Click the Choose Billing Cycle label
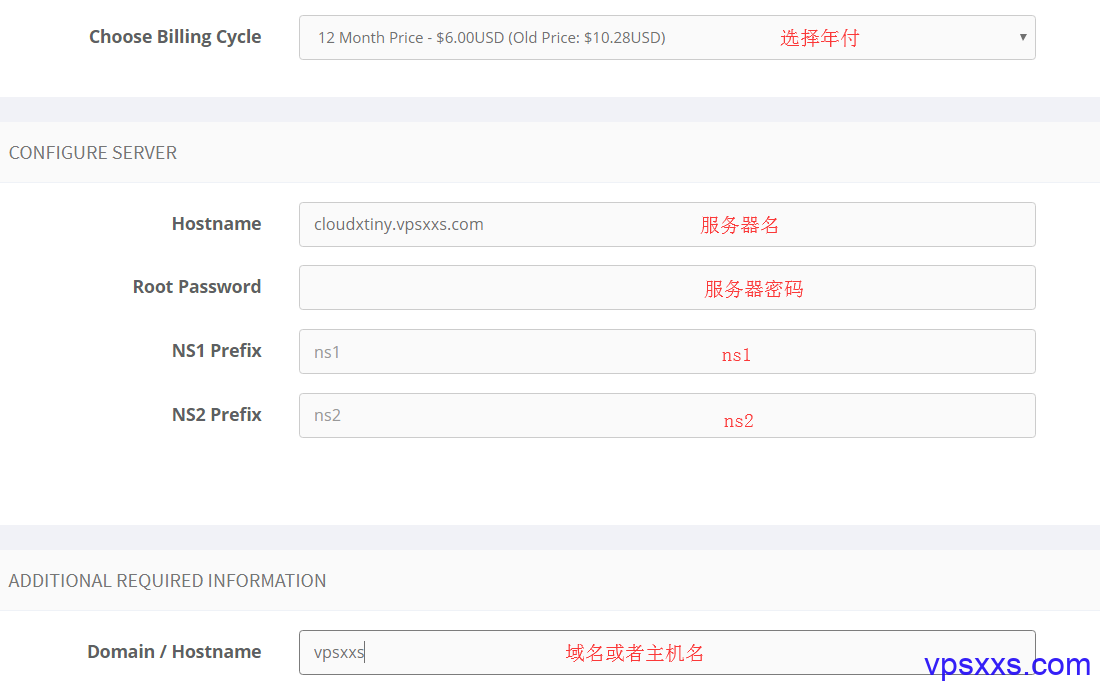This screenshot has width=1100, height=687. tap(175, 37)
